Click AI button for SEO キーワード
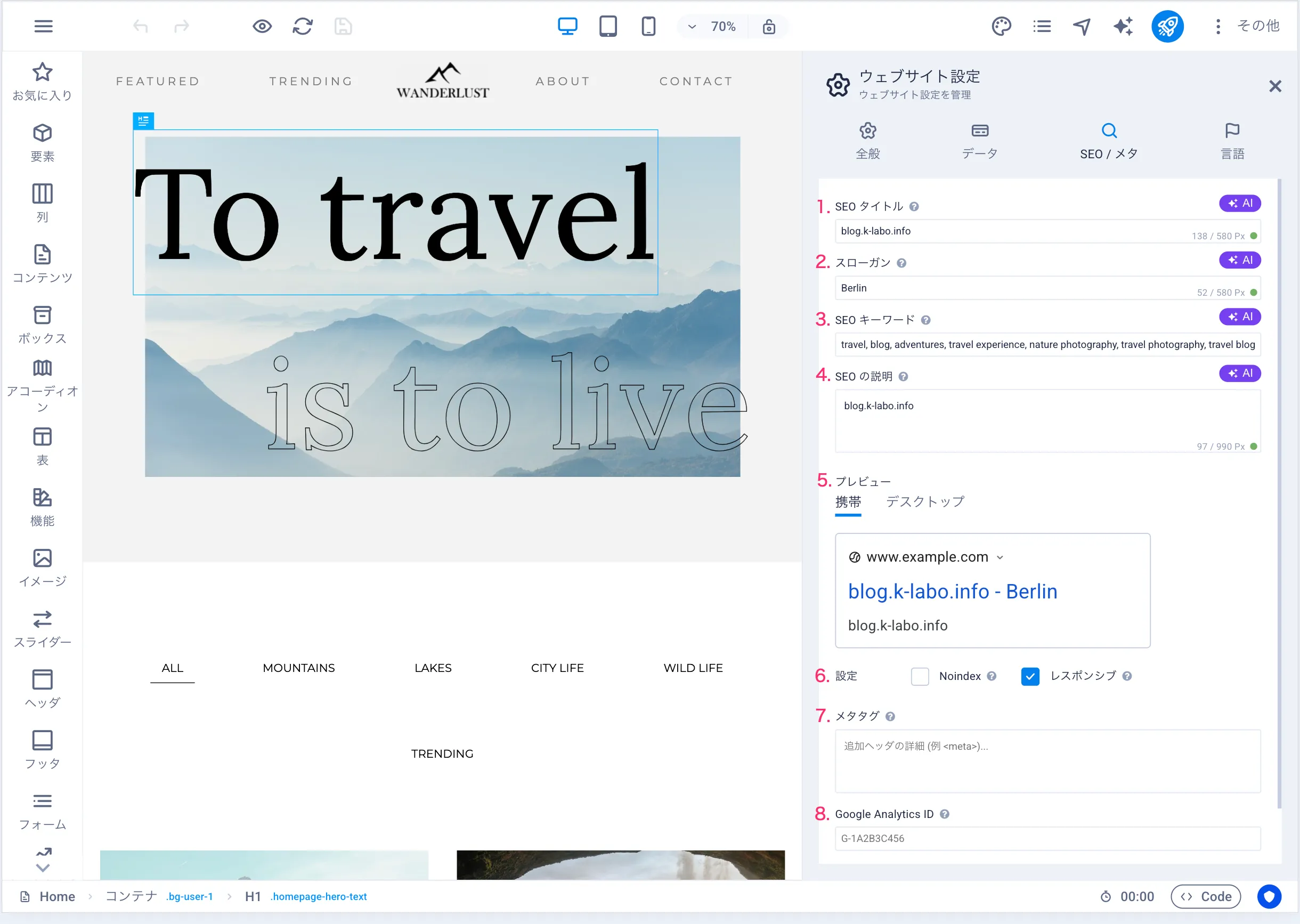 (x=1240, y=317)
